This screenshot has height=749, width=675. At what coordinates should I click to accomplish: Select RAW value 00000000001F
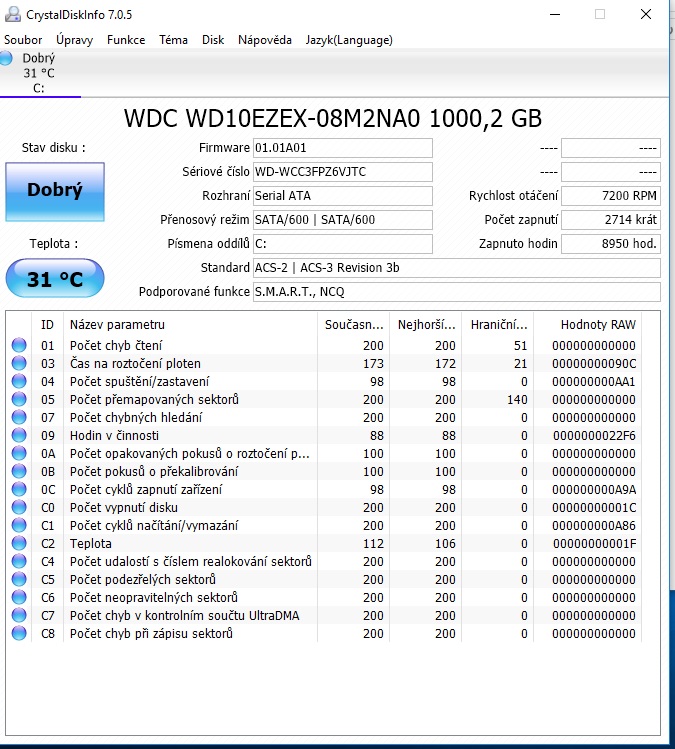coord(594,544)
